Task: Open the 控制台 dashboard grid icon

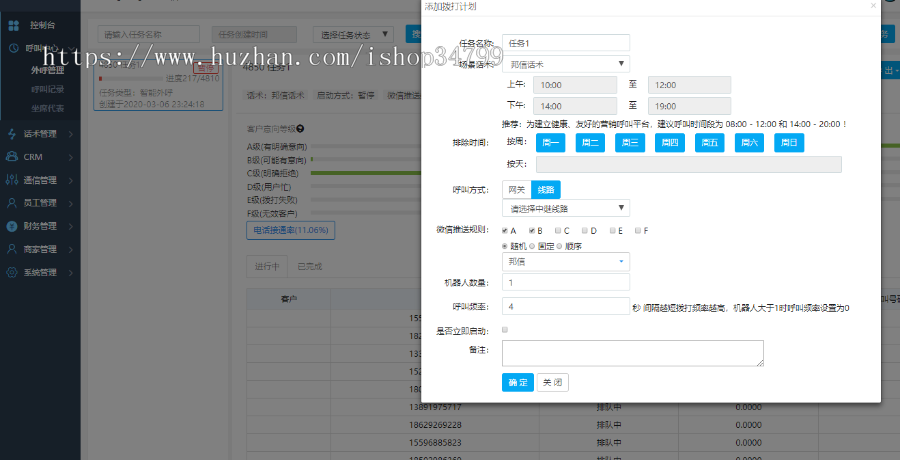Action: [x=13, y=25]
